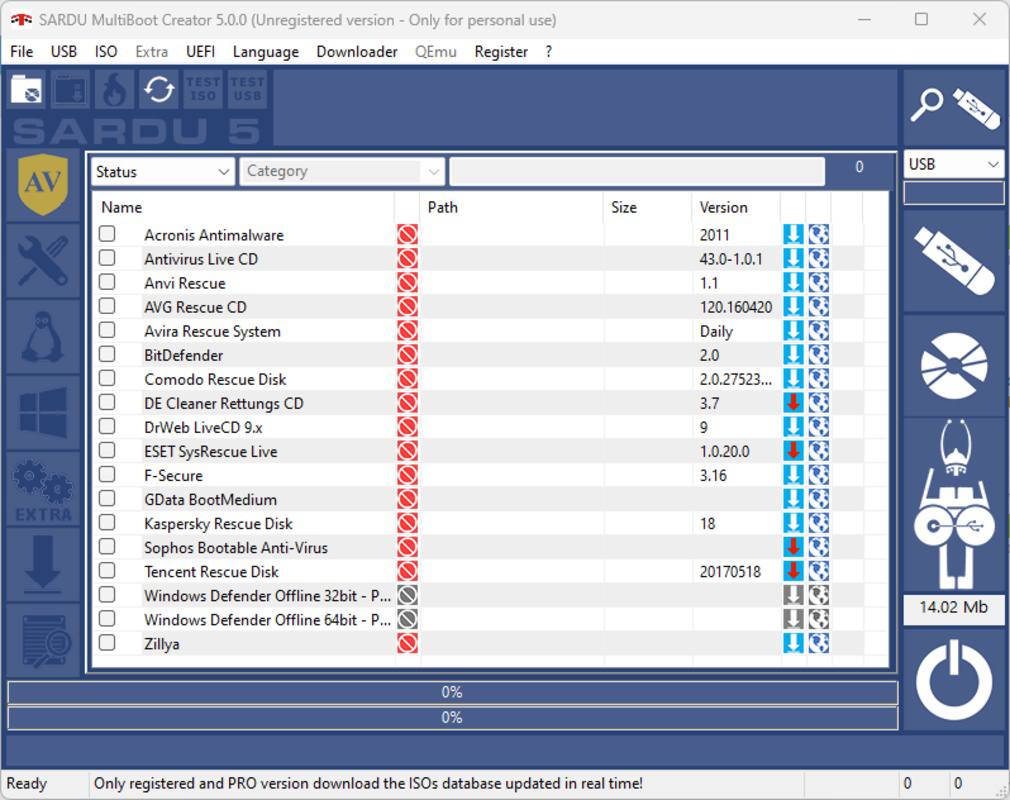The width and height of the screenshot is (1010, 800).
Task: Open the Status dropdown filter
Action: [x=162, y=172]
